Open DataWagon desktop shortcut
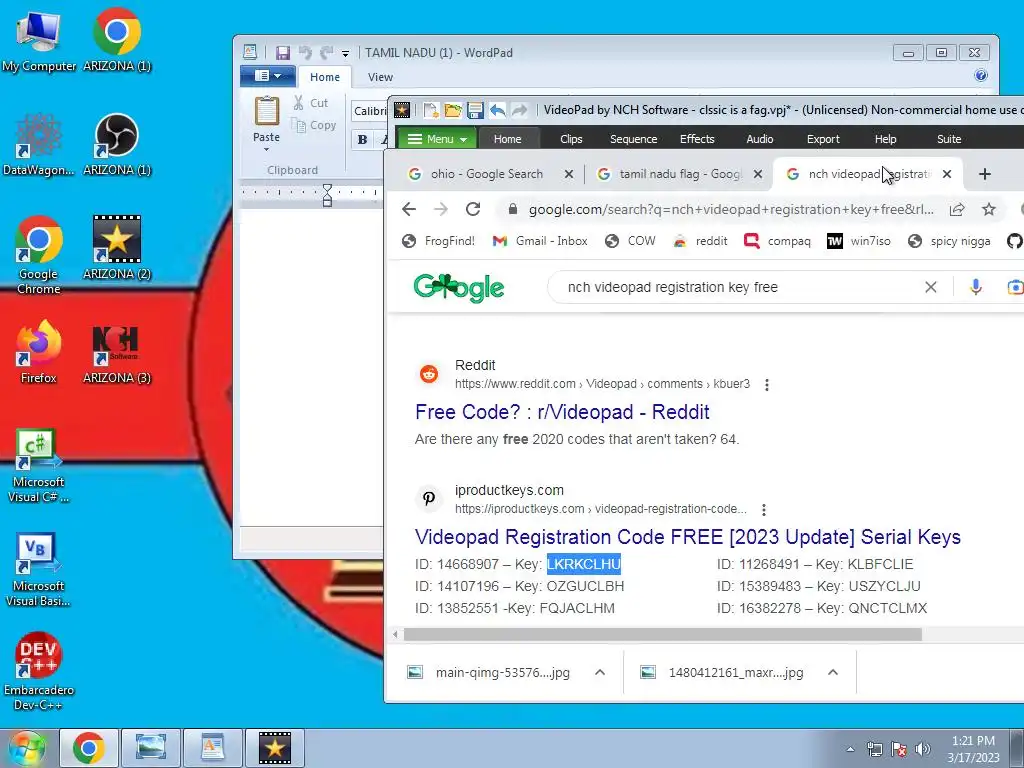Screen dimensions: 1024x768 [39, 144]
